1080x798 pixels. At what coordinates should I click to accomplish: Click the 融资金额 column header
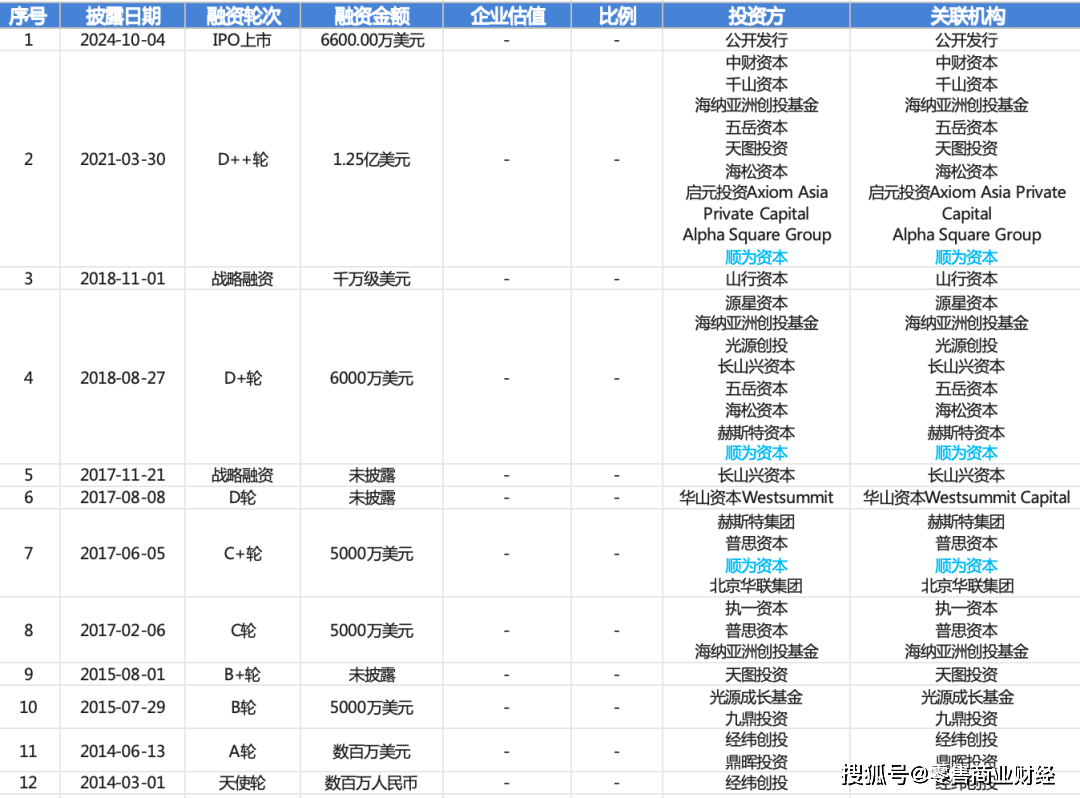point(371,15)
